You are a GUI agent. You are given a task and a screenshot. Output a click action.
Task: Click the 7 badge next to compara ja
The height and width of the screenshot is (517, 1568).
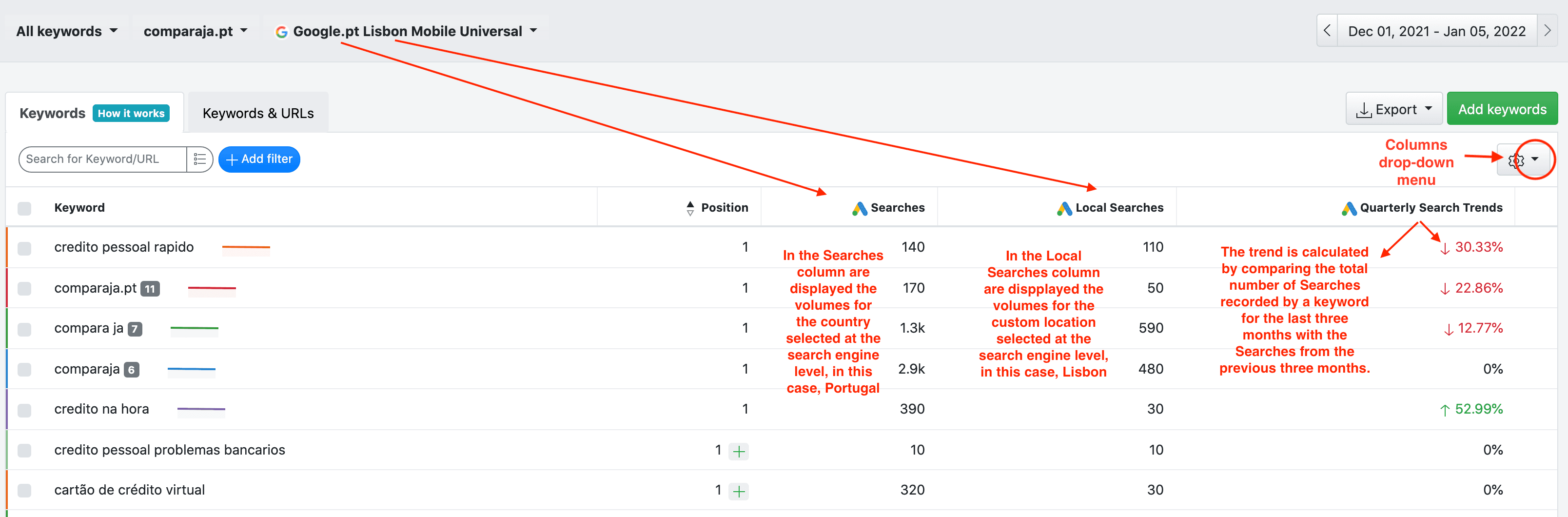(x=135, y=329)
